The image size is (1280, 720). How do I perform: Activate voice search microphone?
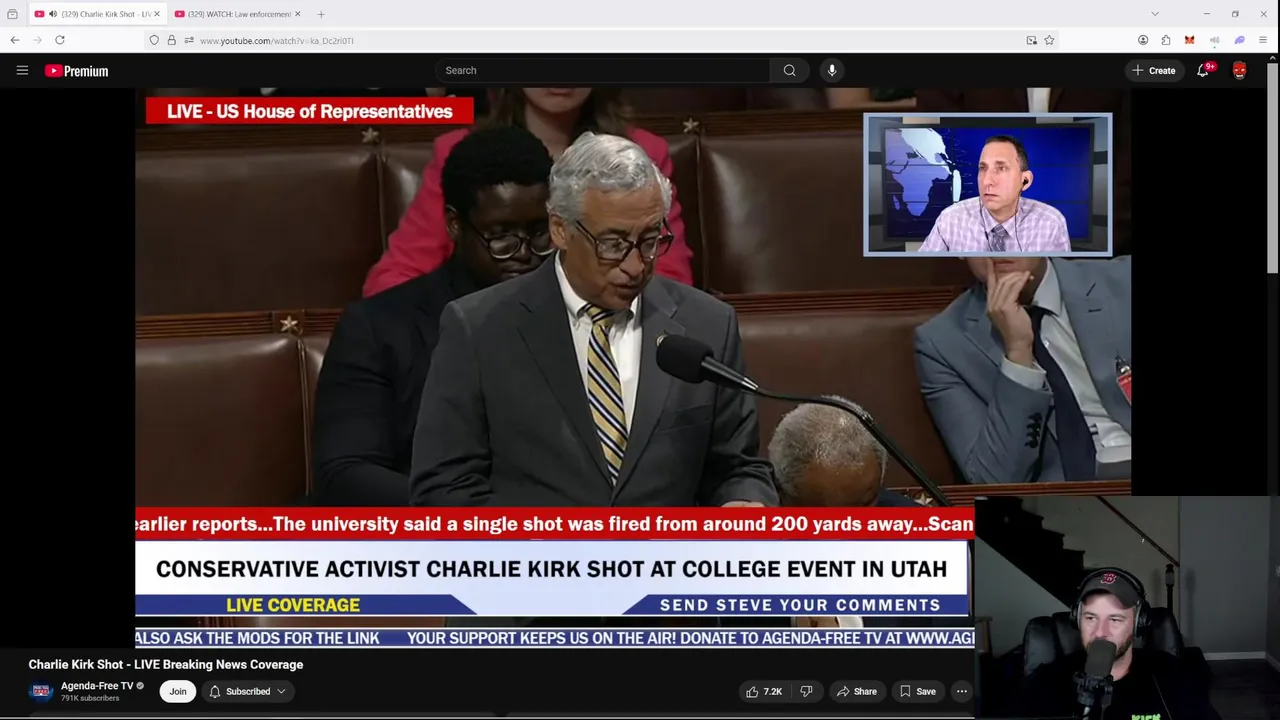tap(831, 70)
